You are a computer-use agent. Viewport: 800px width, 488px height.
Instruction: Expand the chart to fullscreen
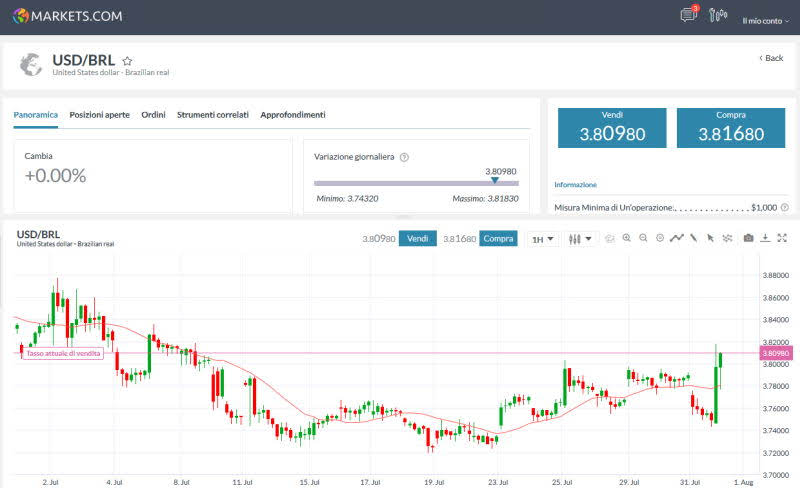click(x=782, y=238)
